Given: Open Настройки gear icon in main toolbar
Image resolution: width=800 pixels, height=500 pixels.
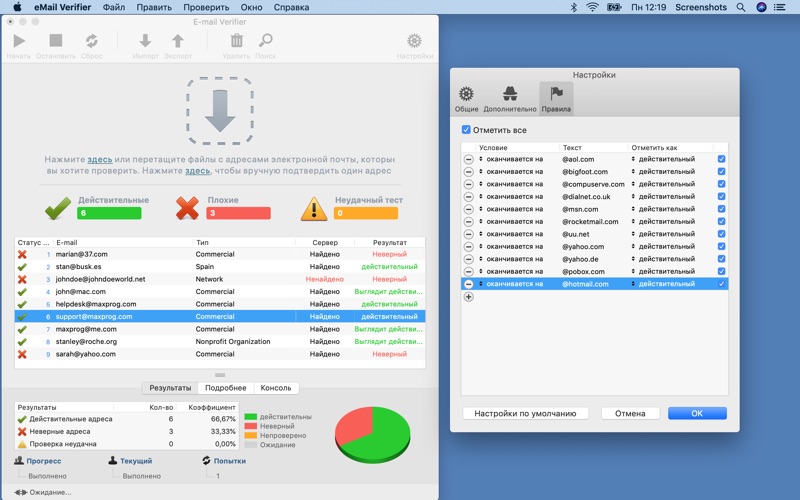Looking at the screenshot, I should tap(414, 41).
